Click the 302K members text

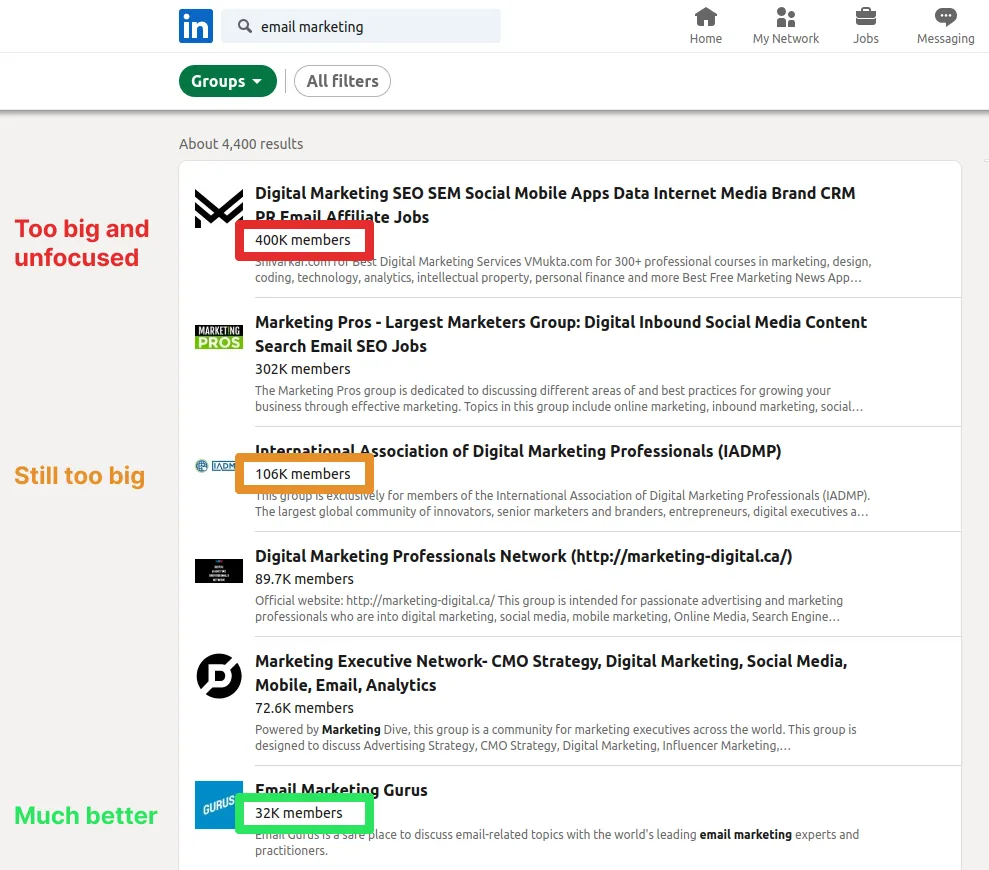coord(303,368)
